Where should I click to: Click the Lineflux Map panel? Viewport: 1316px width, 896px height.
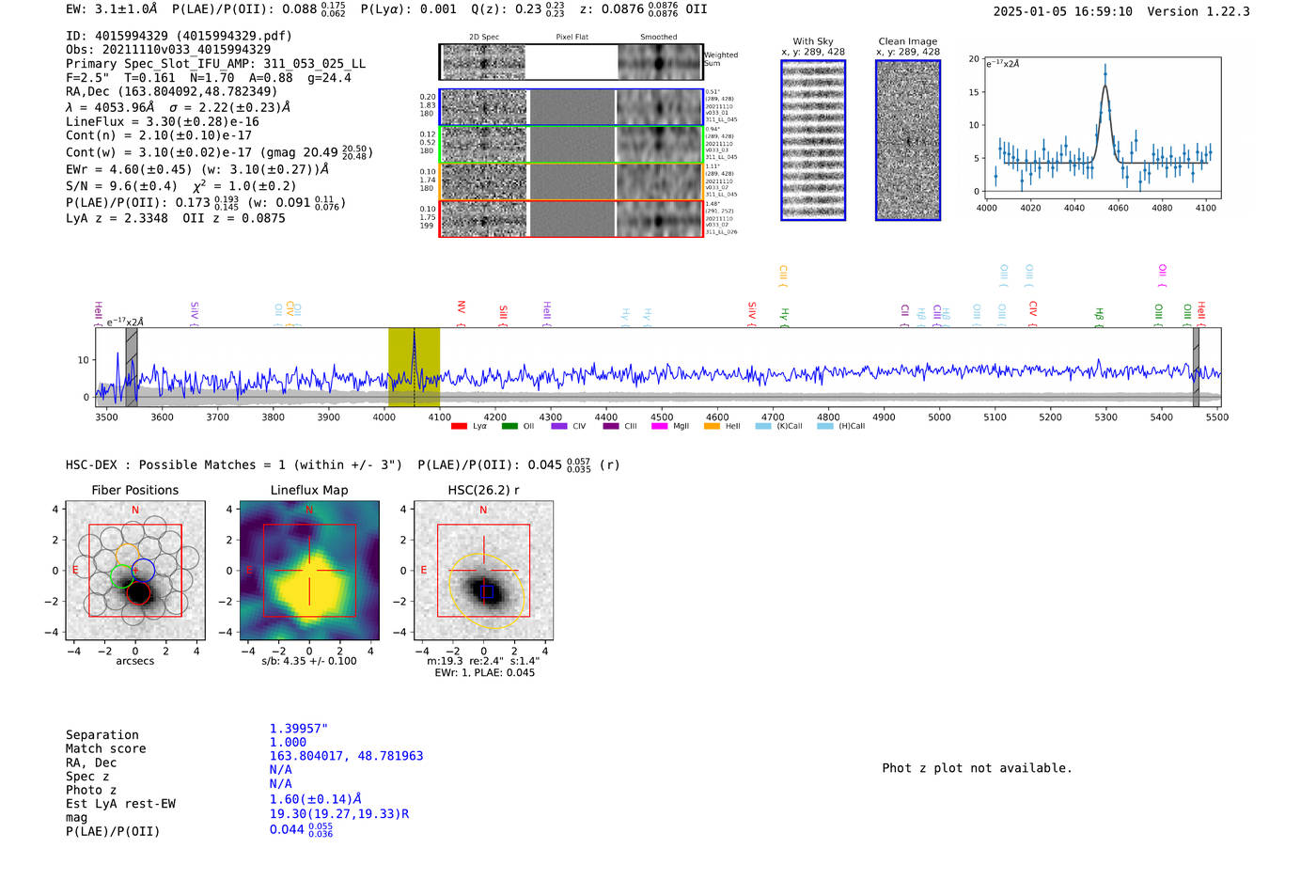click(x=309, y=570)
